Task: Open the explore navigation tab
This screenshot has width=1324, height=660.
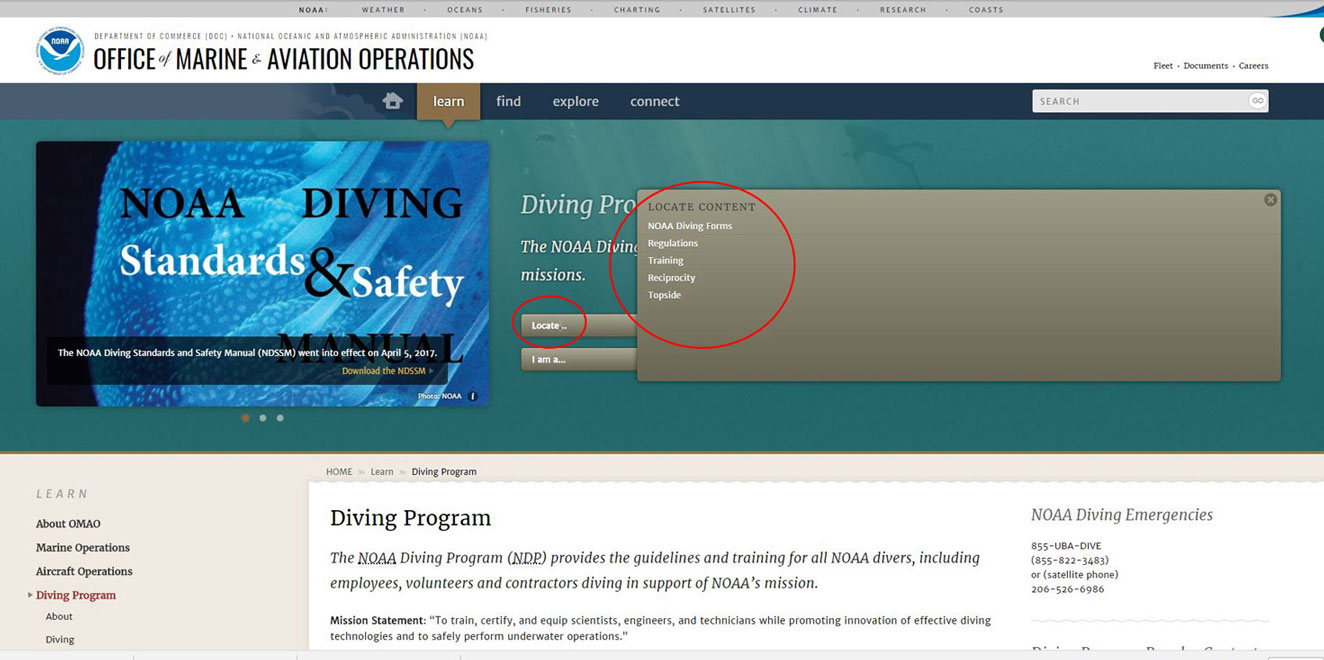Action: coord(576,101)
